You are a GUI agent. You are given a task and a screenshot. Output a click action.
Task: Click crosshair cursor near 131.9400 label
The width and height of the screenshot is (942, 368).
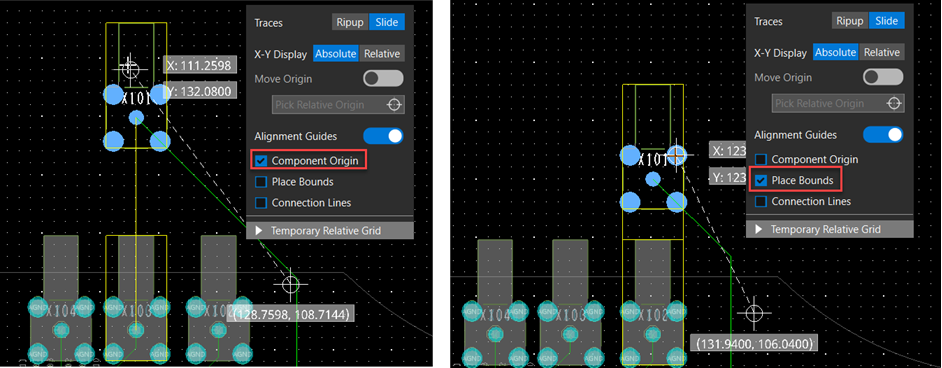(x=755, y=313)
